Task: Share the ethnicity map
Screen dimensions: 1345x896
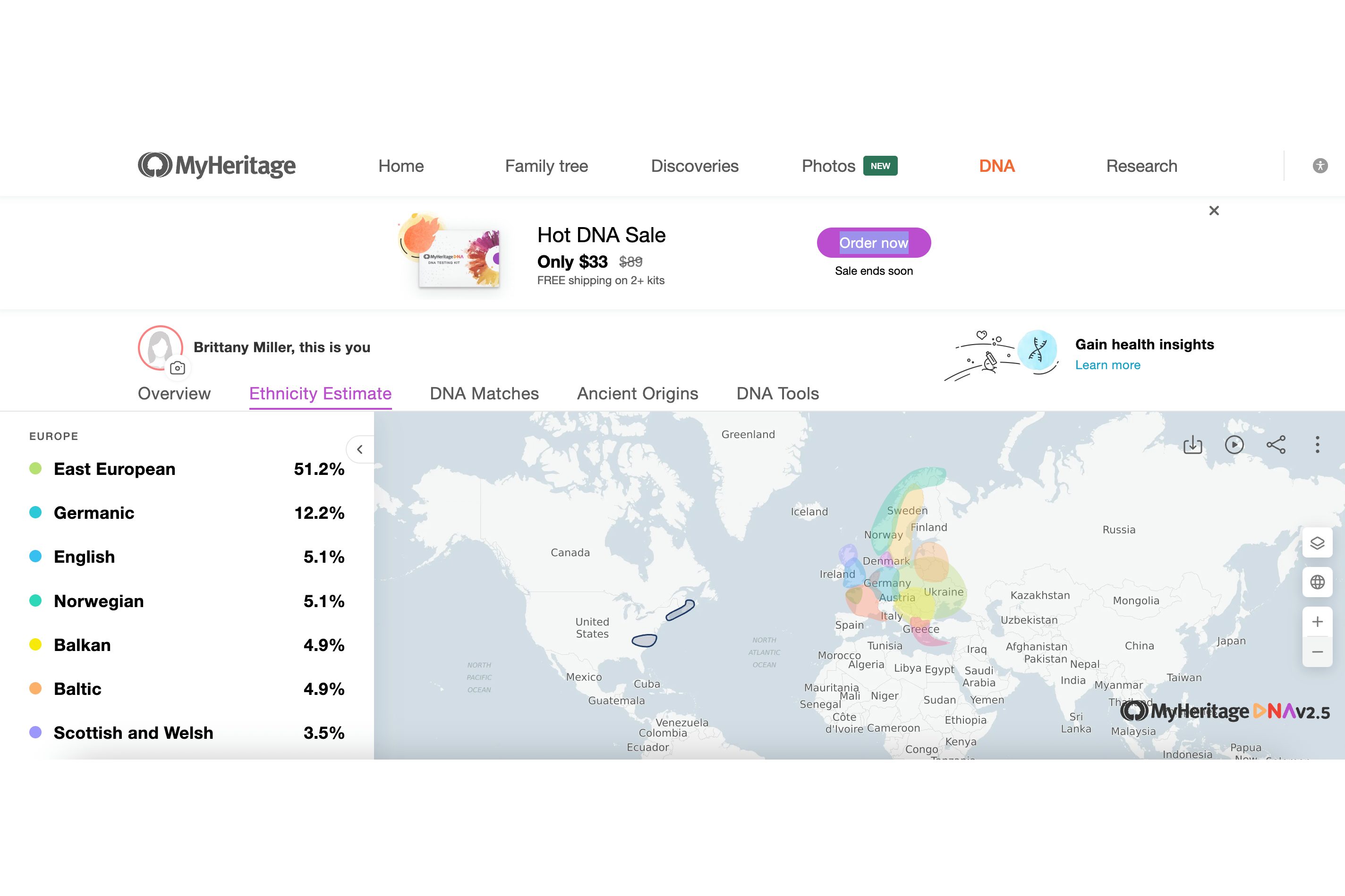Action: [x=1276, y=445]
